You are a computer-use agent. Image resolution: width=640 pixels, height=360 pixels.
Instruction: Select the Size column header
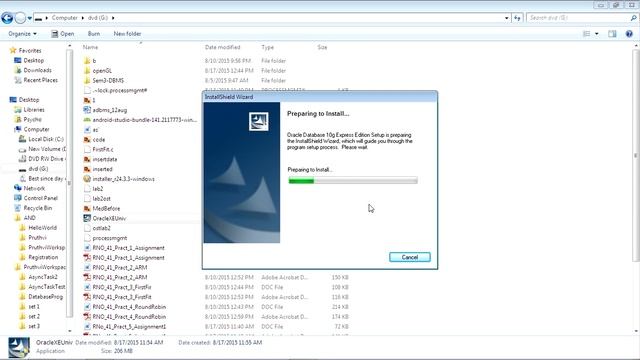coord(322,47)
